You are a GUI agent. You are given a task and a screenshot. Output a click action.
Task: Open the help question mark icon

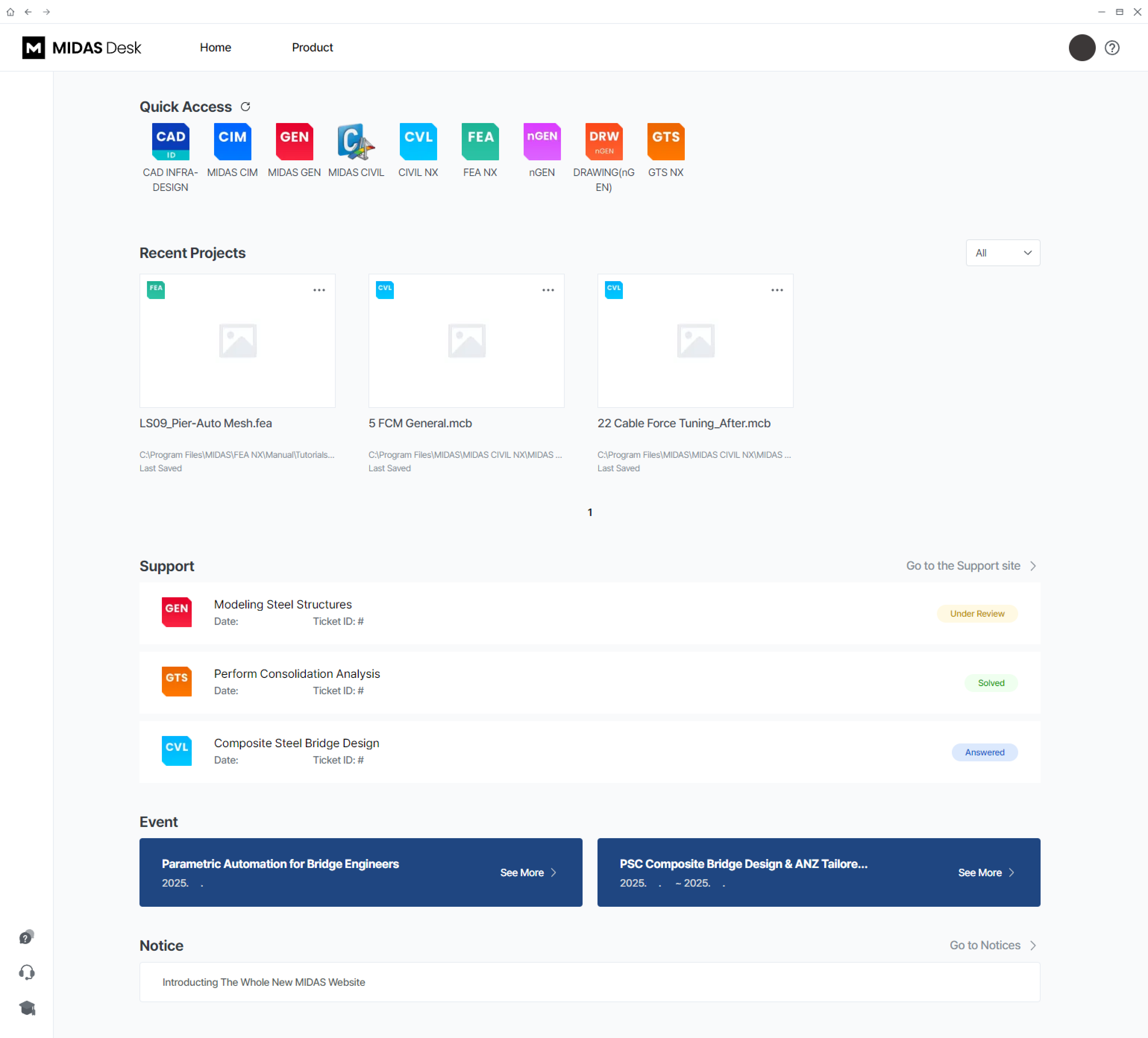[1111, 47]
